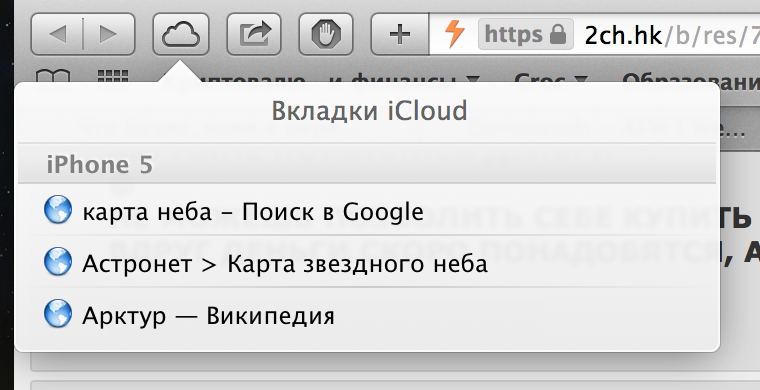Open карта неба – Поиск в Google tab
This screenshot has width=760, height=390.
(367, 212)
